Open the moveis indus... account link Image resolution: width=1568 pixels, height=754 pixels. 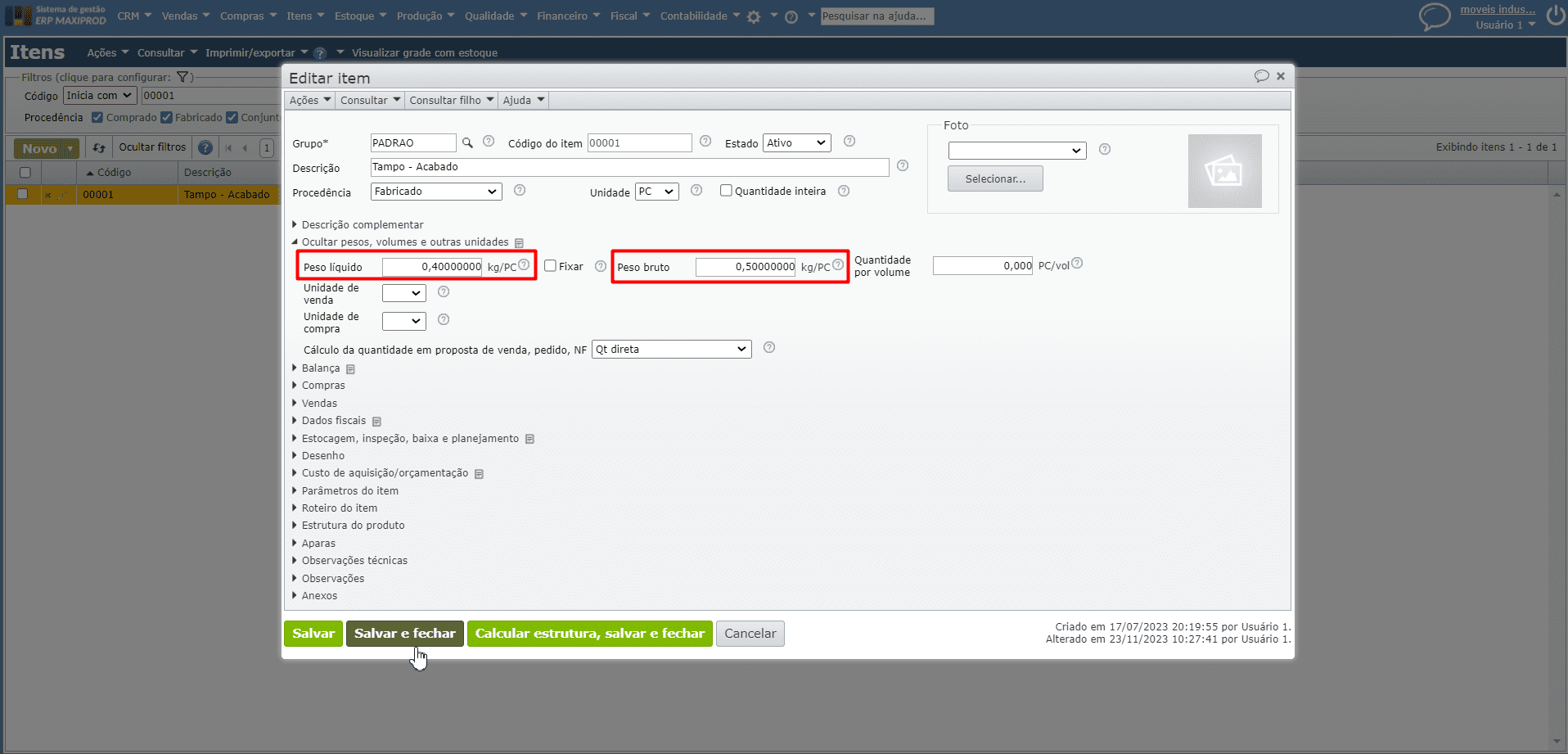click(1498, 10)
